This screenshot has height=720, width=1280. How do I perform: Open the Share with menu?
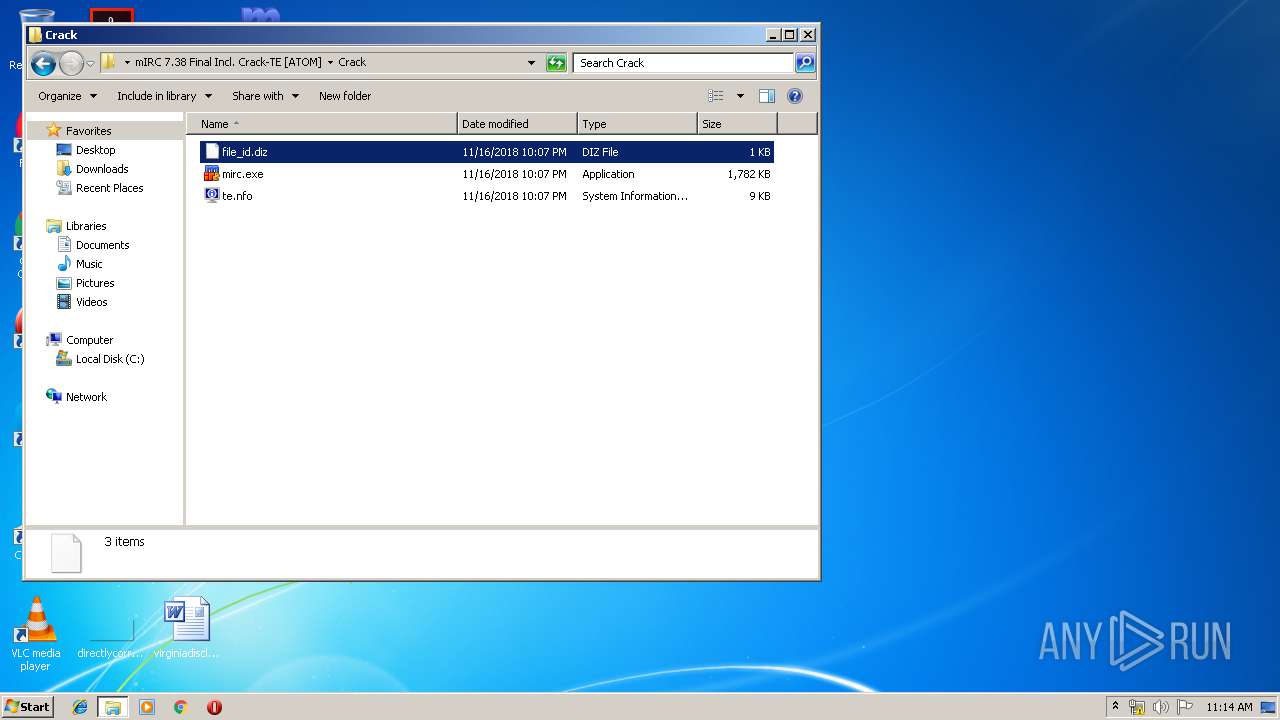coord(265,96)
